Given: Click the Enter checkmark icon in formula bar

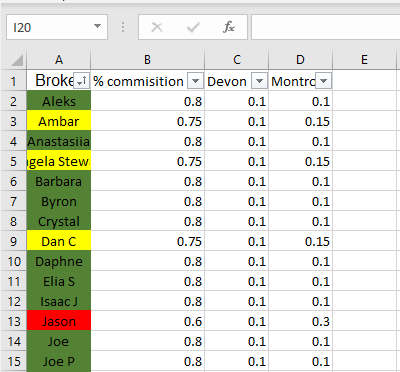Looking at the screenshot, I should pyautogui.click(x=193, y=27).
